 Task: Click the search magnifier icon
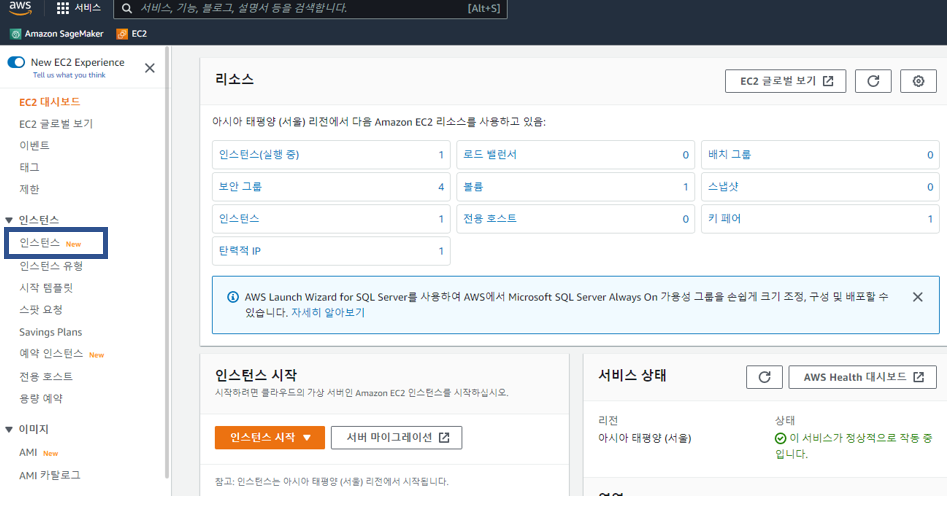pyautogui.click(x=127, y=8)
